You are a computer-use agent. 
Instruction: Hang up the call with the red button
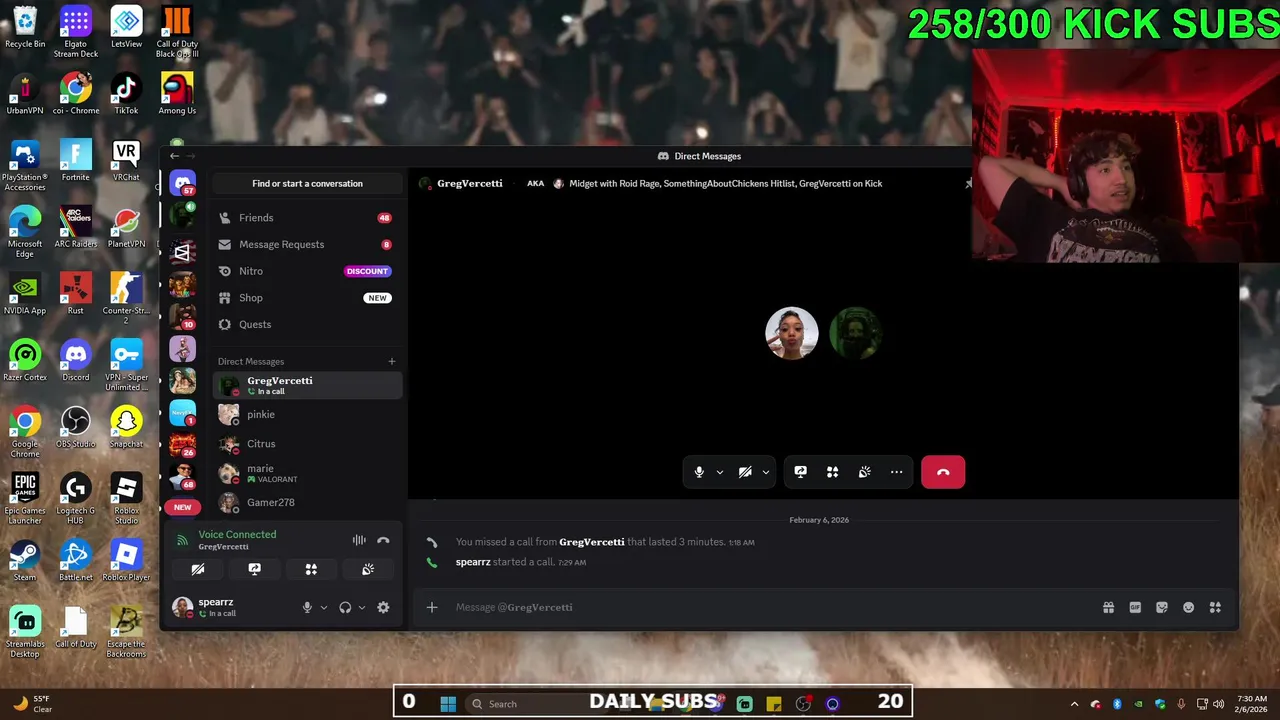(943, 472)
